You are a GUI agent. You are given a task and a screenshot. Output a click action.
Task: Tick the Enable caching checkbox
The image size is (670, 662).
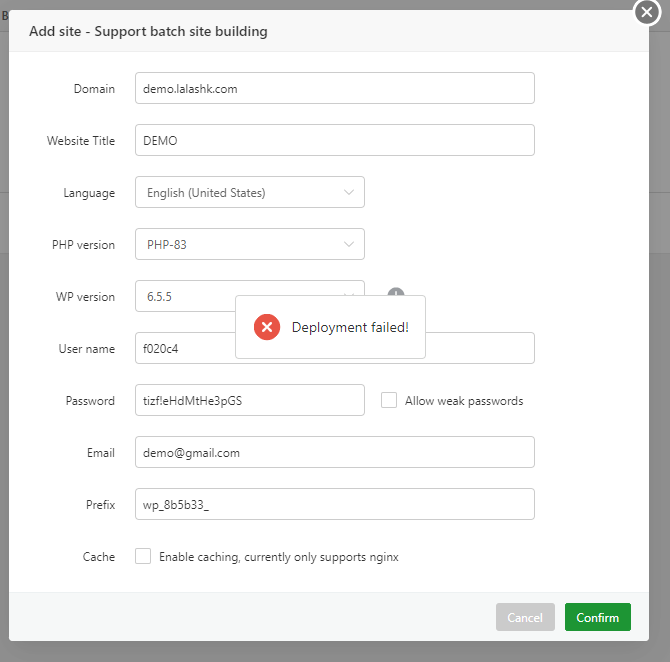[143, 556]
